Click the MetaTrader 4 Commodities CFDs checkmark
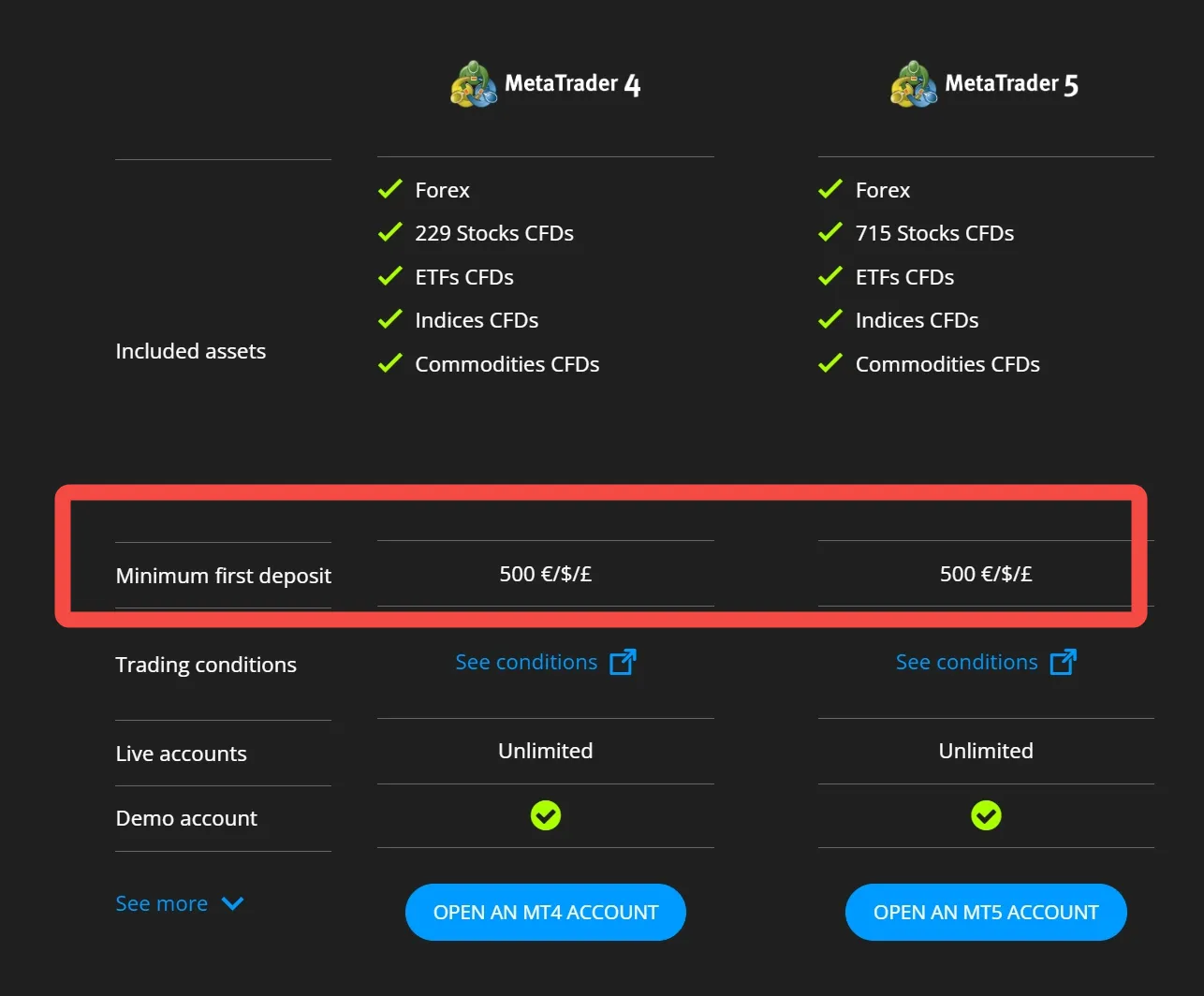 [389, 363]
